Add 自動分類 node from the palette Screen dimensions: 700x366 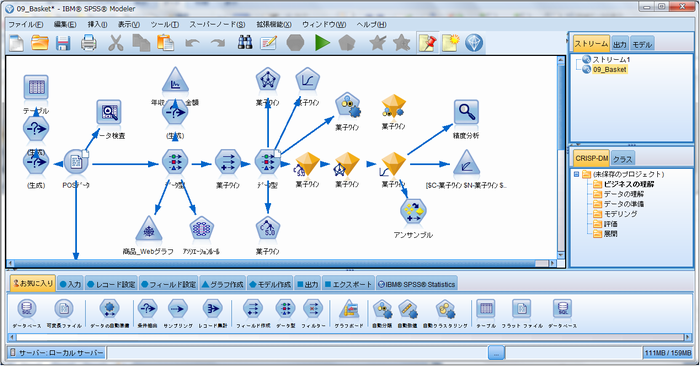[x=382, y=308]
